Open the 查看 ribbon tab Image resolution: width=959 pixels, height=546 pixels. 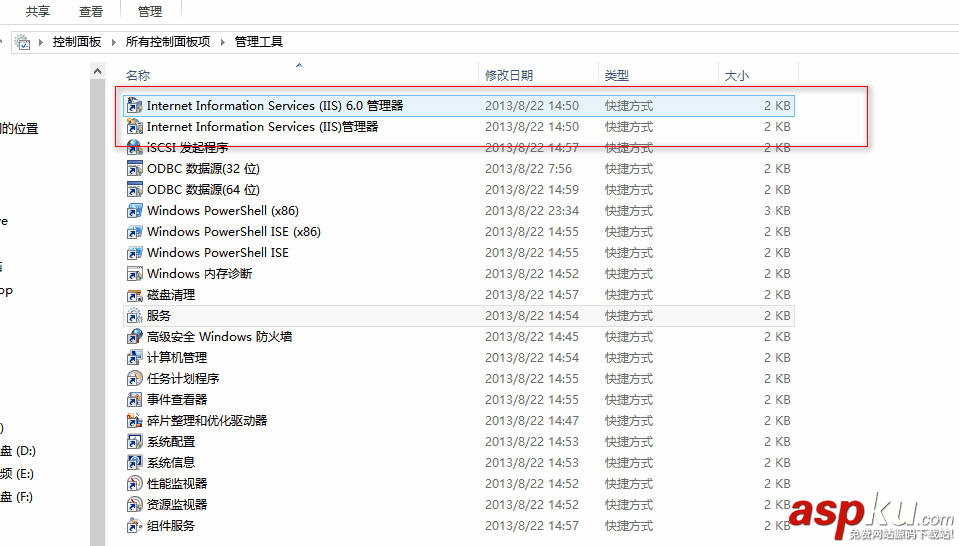[91, 12]
